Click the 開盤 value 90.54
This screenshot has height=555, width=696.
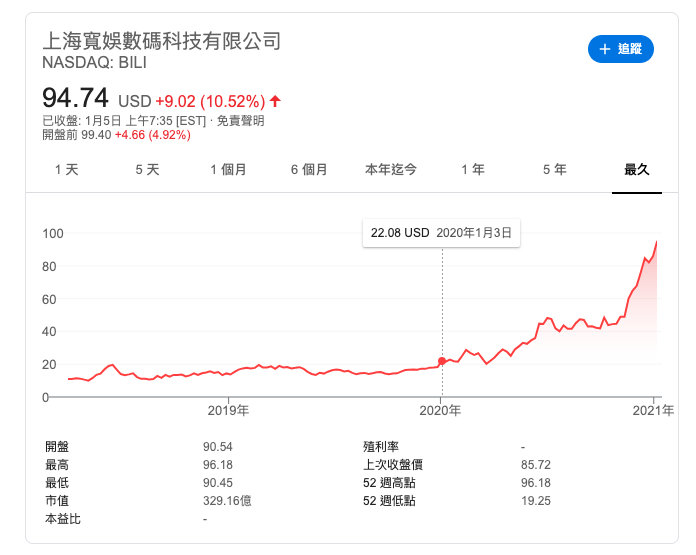click(218, 447)
